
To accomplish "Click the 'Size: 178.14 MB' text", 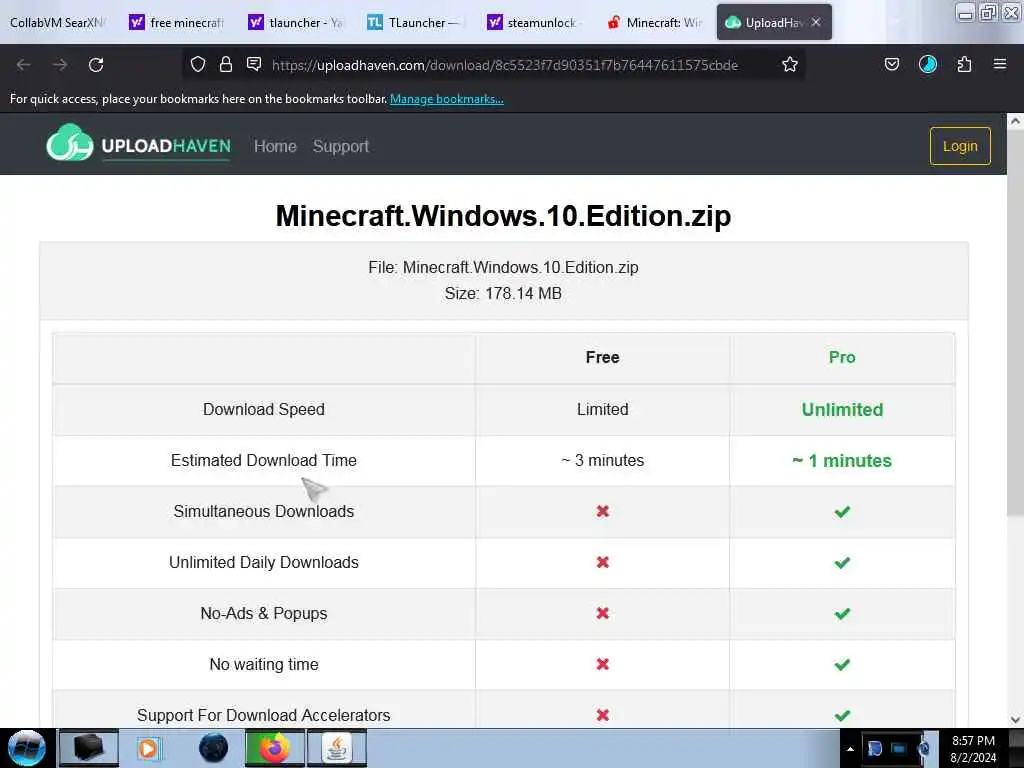I will [504, 293].
